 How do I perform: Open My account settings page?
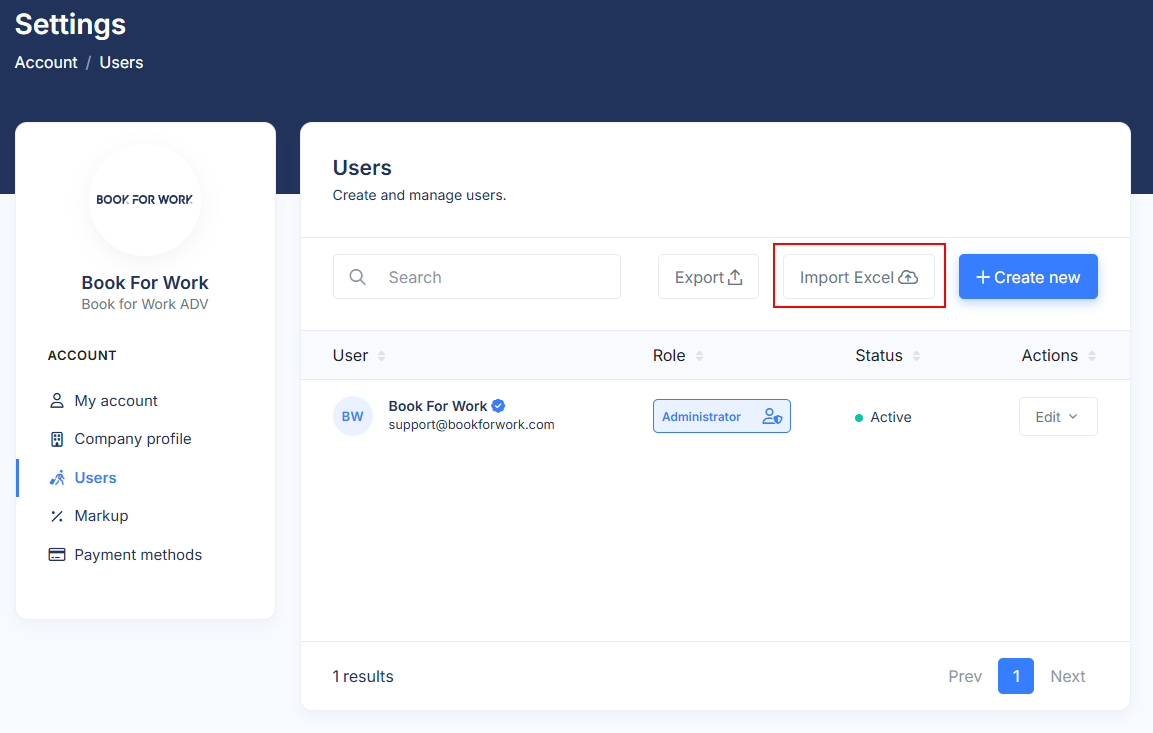[x=115, y=401]
